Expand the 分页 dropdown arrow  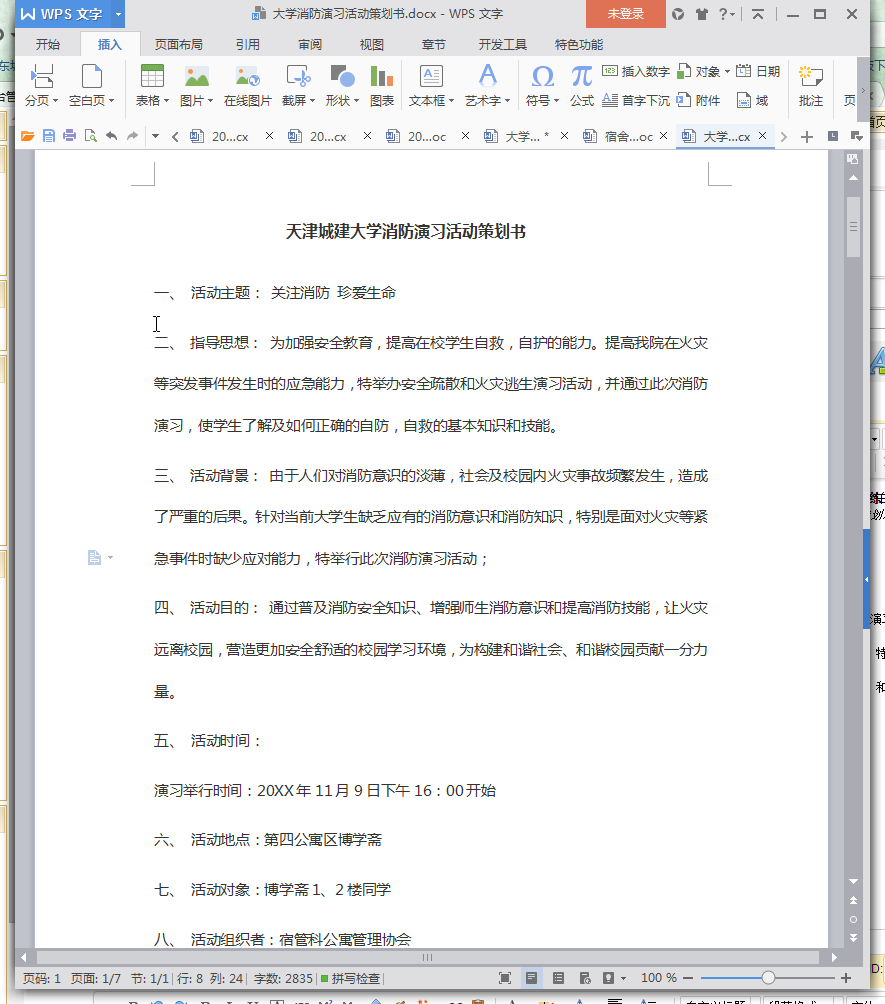click(55, 101)
